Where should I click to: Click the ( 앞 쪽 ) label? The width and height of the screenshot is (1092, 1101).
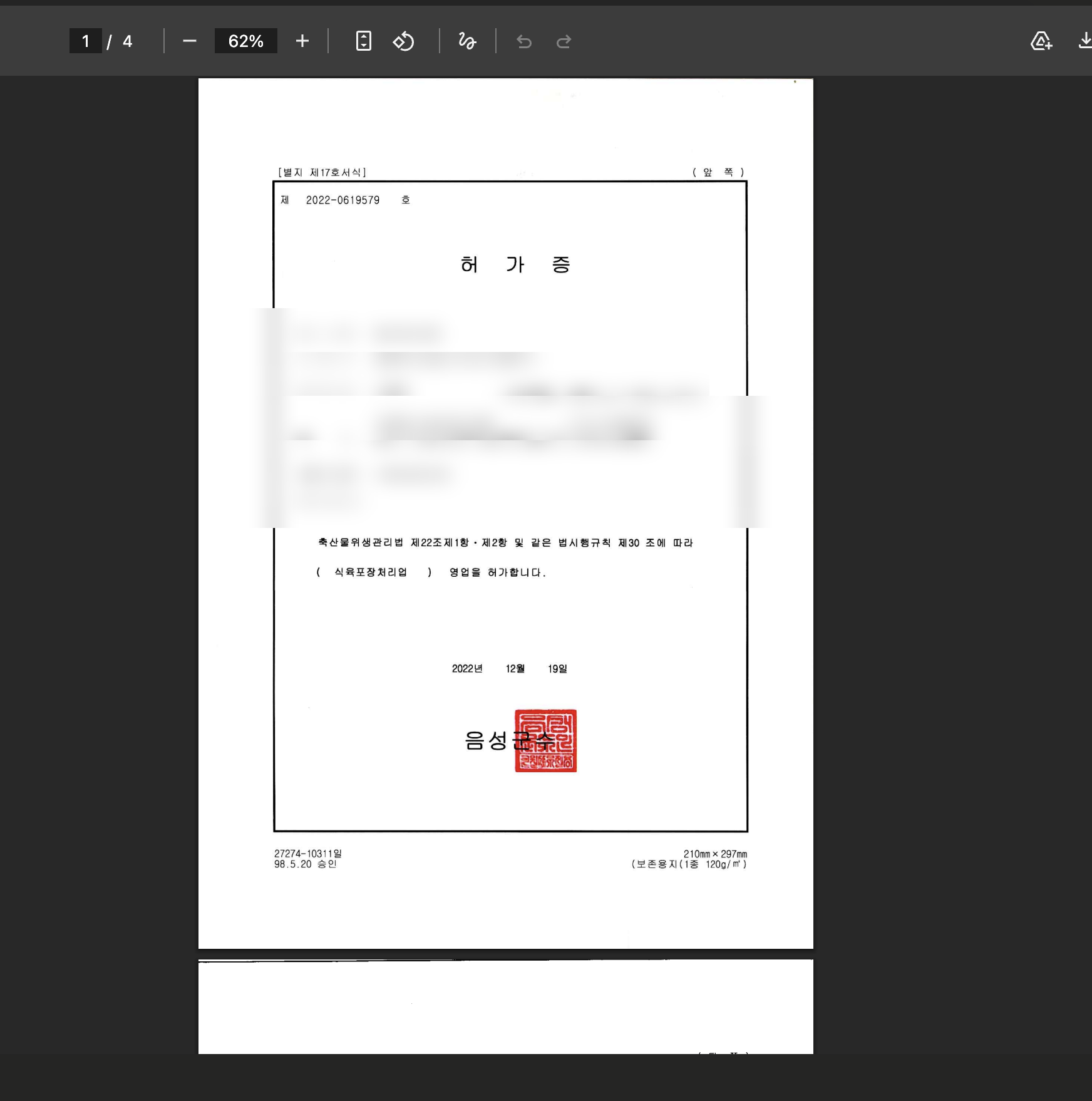coord(718,172)
